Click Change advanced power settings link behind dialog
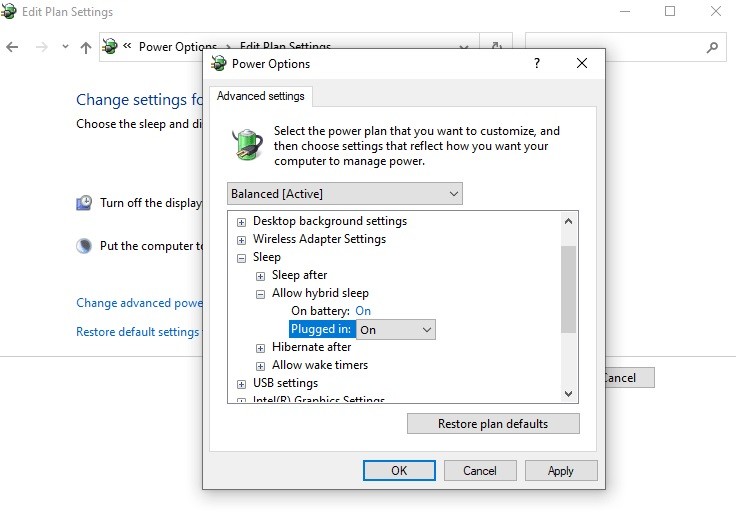This screenshot has height=530, width=736. click(x=139, y=303)
